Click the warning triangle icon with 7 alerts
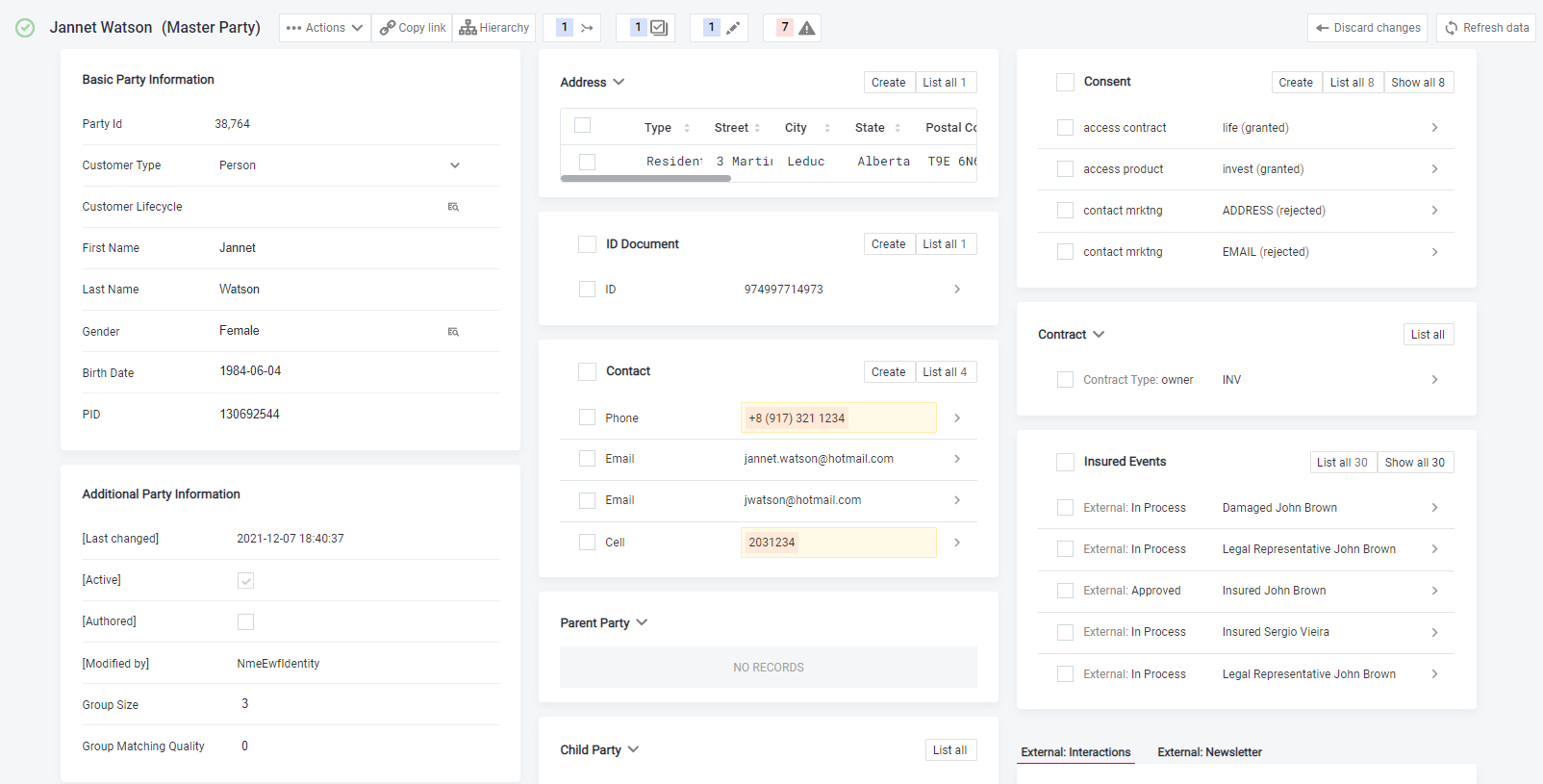 click(806, 28)
